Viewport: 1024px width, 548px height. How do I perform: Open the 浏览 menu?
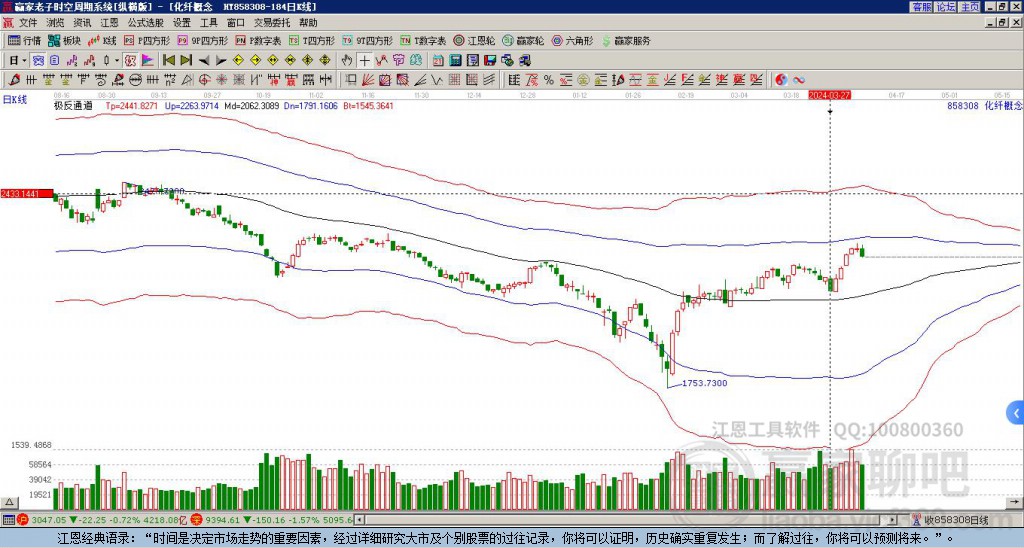[56, 23]
